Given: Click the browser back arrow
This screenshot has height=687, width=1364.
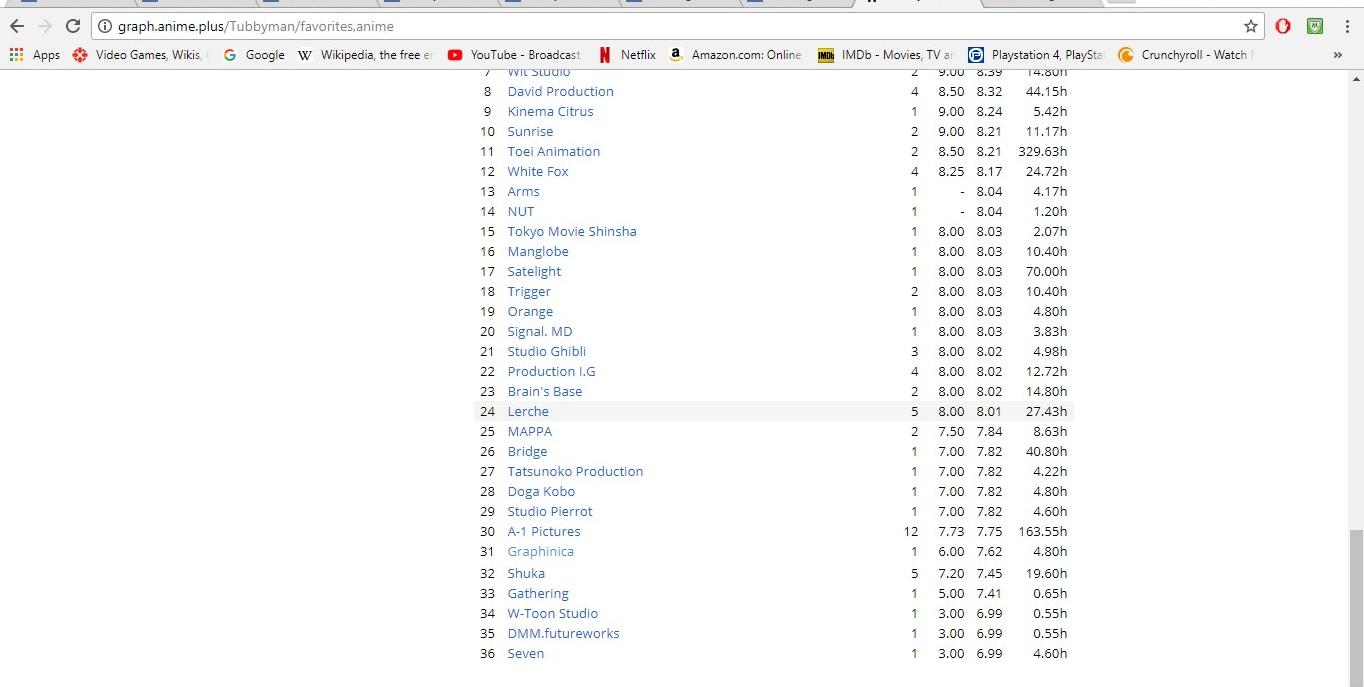Looking at the screenshot, I should 17,26.
